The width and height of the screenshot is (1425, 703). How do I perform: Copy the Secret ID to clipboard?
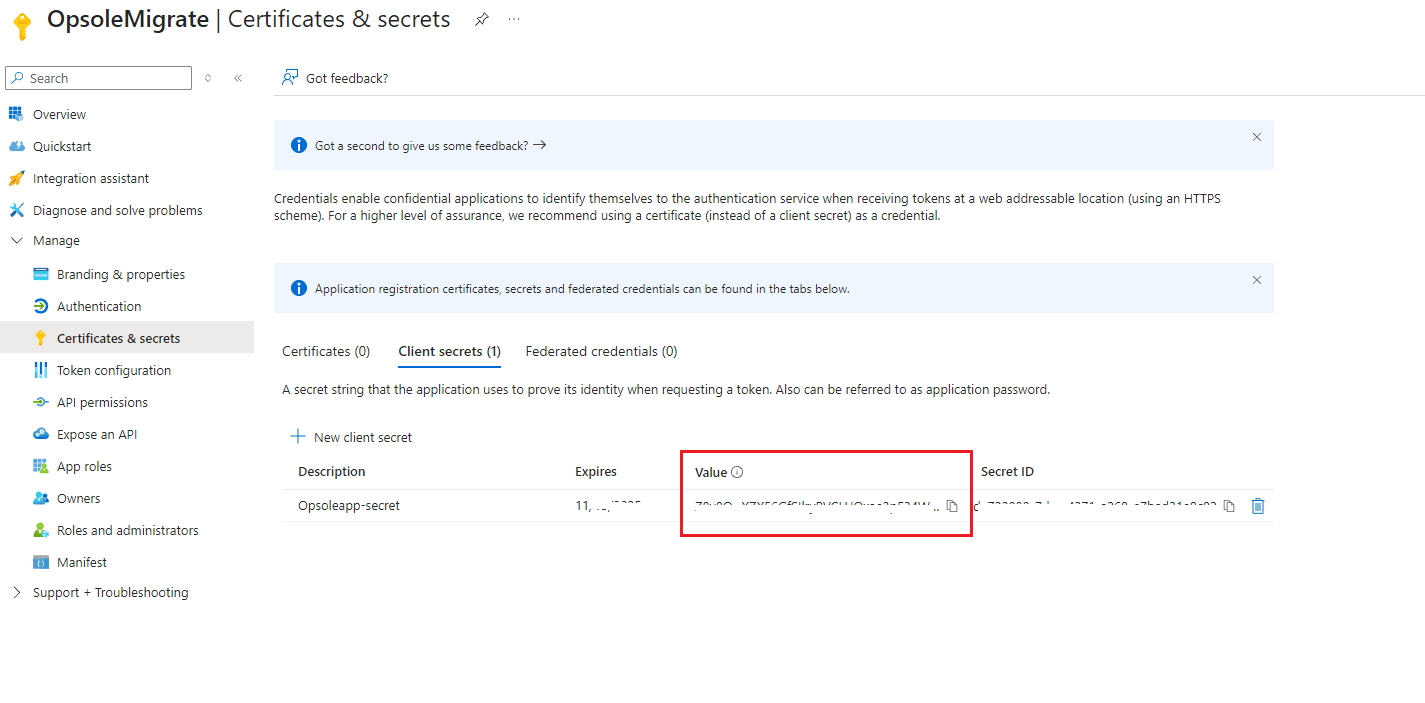click(1229, 506)
